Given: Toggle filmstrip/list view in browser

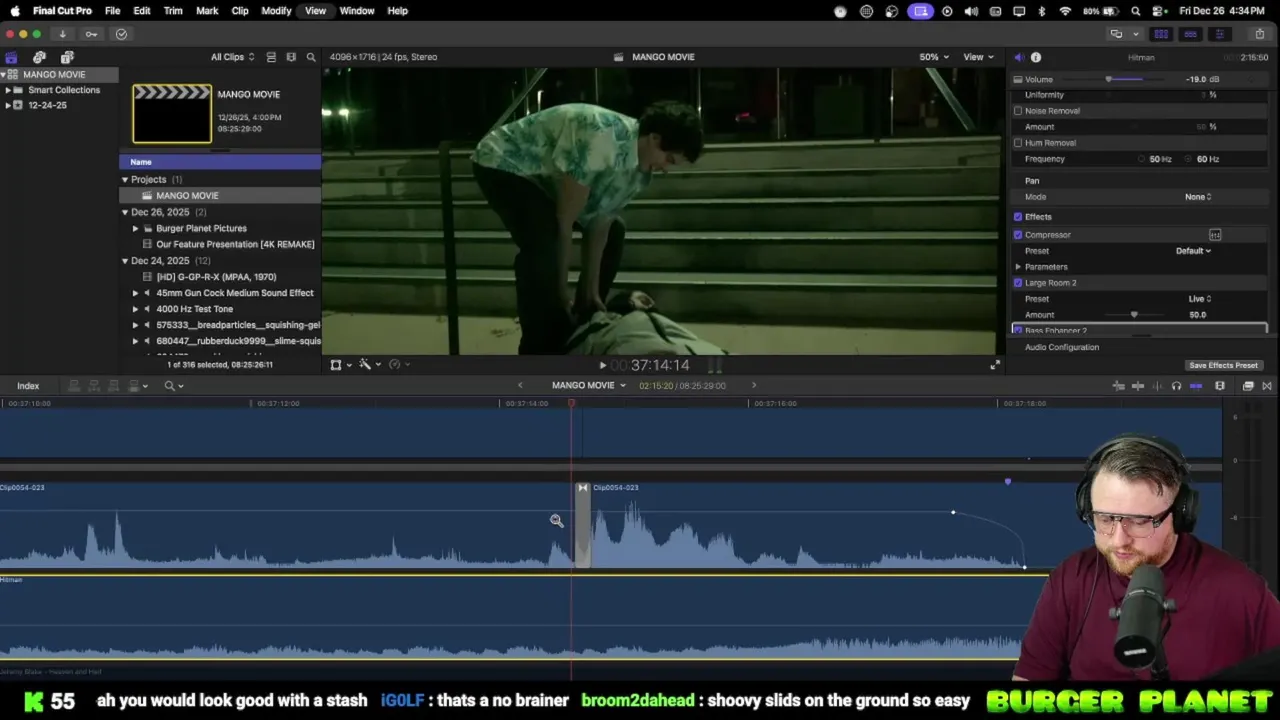Looking at the screenshot, I should [x=271, y=57].
